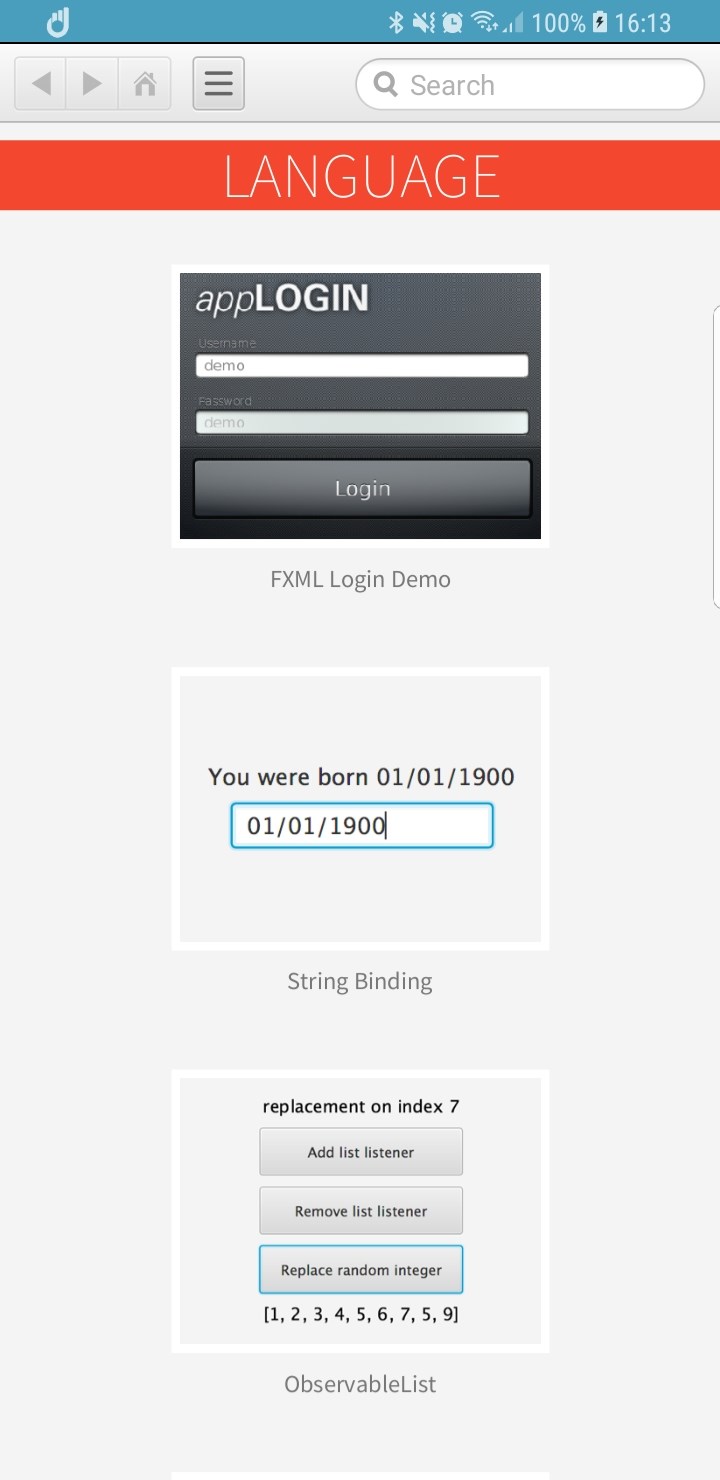The height and width of the screenshot is (1480, 720).
Task: Grab the side handle on right edge
Action: 716,457
